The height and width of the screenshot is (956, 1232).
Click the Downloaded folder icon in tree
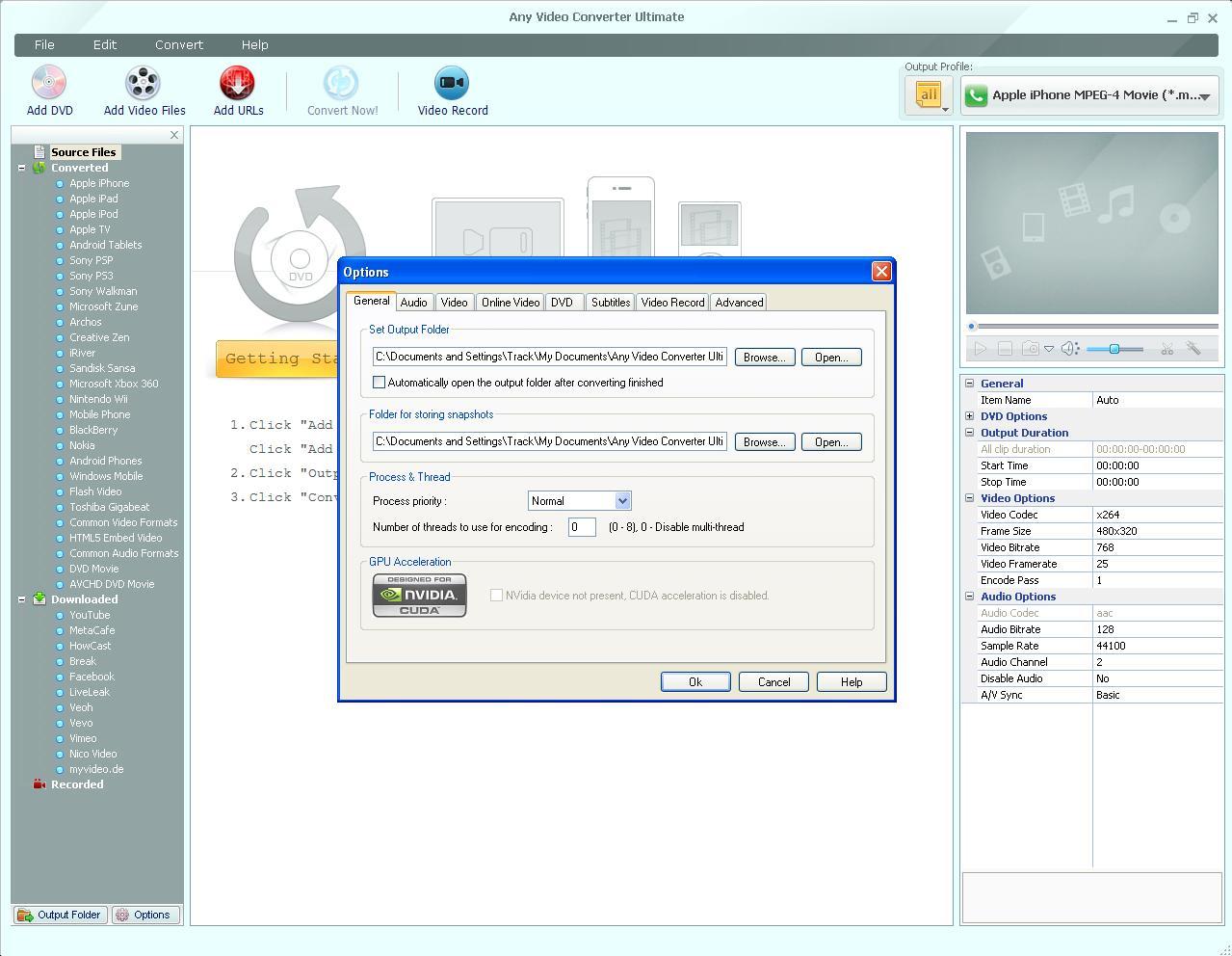39,599
